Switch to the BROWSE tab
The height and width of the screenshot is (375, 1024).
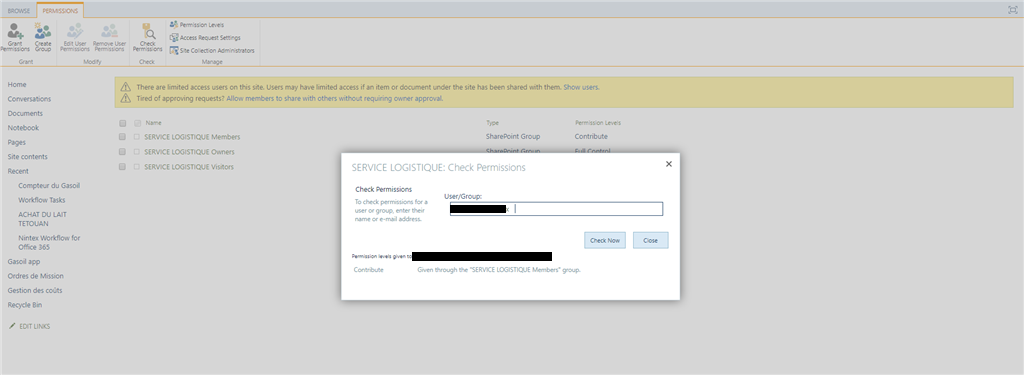[x=19, y=11]
